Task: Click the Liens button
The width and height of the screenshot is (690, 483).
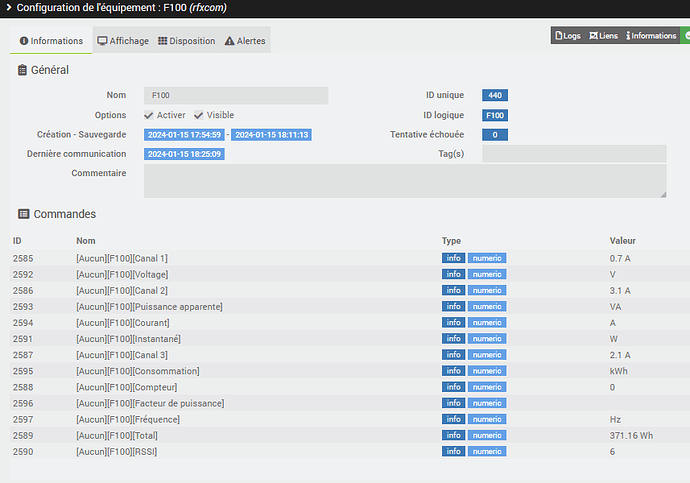Action: point(603,36)
